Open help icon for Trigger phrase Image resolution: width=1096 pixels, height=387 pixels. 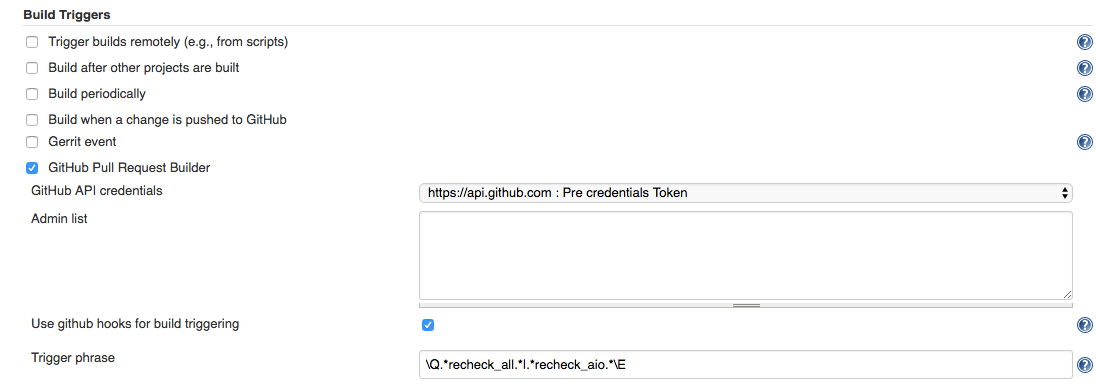point(1084,364)
